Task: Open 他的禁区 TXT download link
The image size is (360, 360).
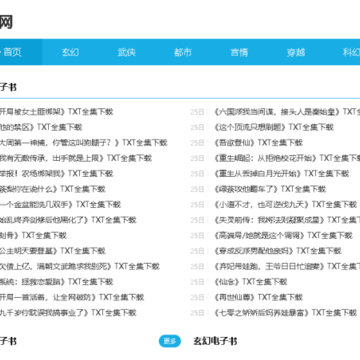Action: click(41, 127)
